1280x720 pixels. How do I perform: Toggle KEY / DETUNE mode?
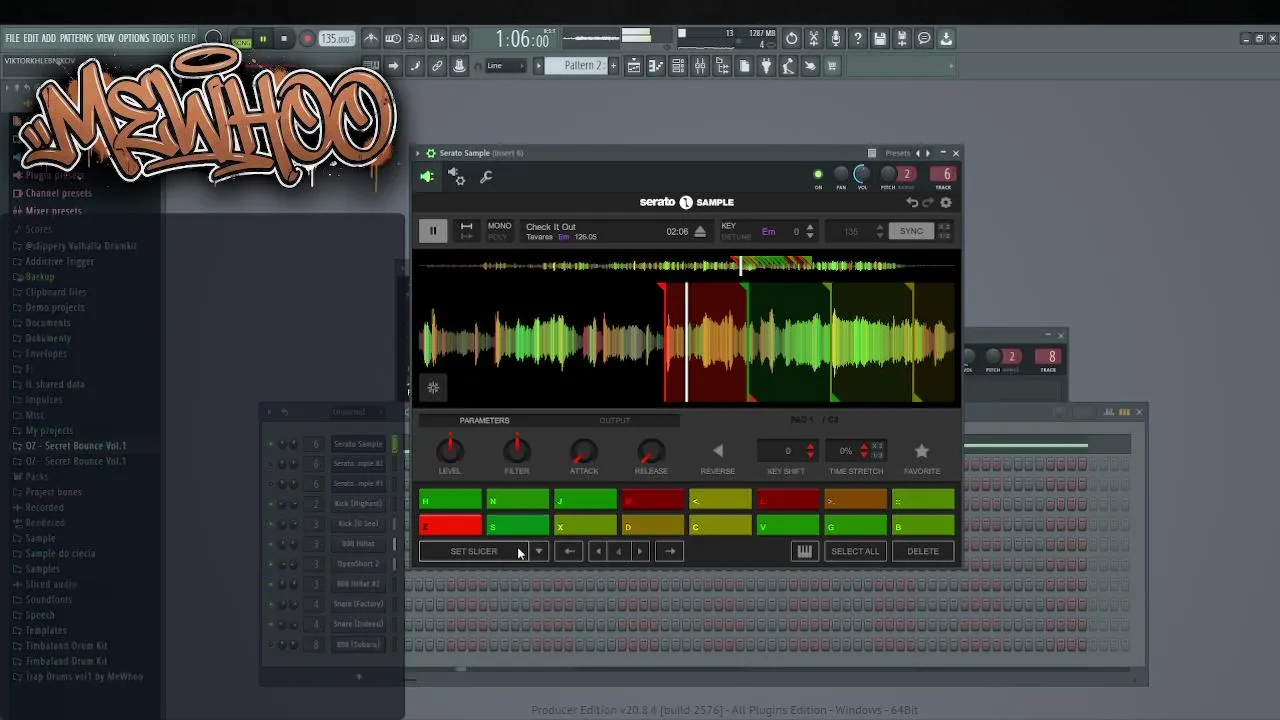pyautogui.click(x=736, y=231)
